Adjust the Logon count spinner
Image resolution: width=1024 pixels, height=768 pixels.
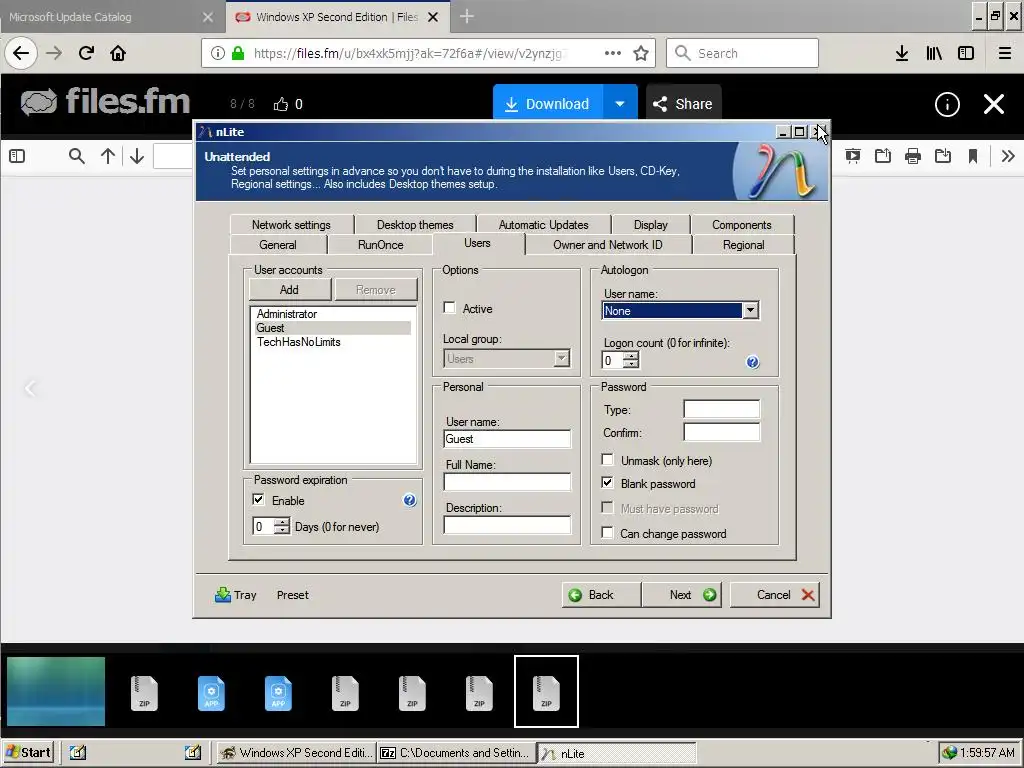pyautogui.click(x=631, y=360)
